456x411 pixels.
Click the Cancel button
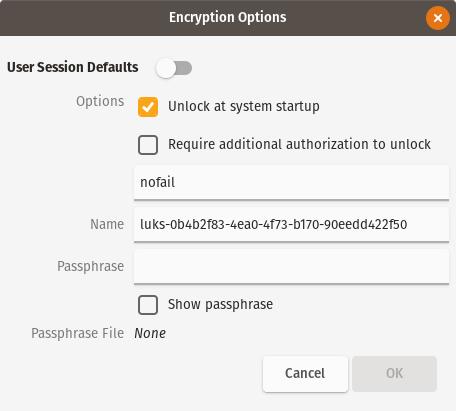[305, 373]
